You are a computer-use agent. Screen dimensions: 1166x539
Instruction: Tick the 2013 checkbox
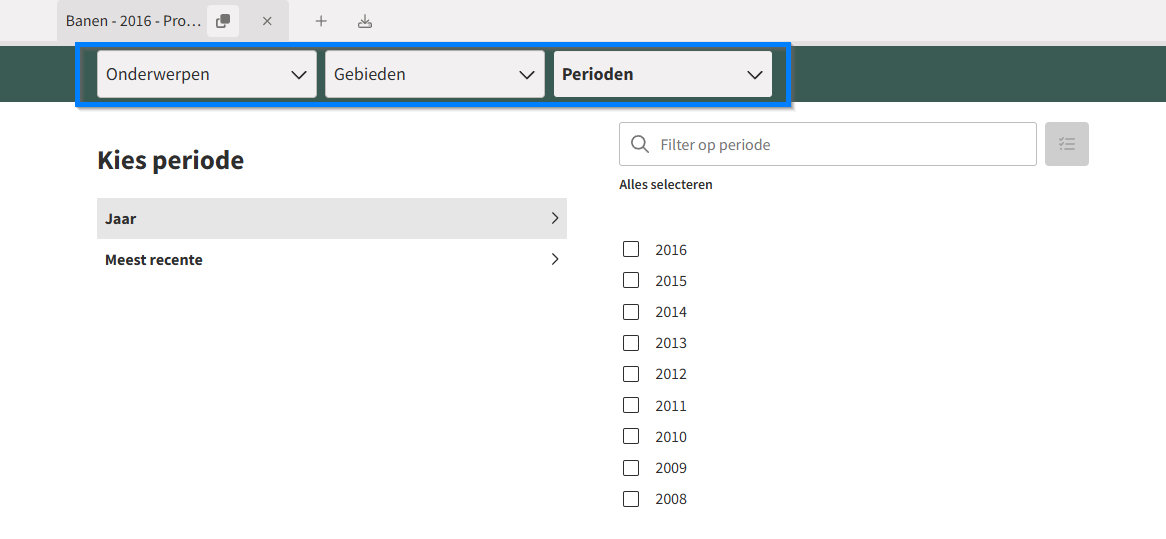click(631, 343)
